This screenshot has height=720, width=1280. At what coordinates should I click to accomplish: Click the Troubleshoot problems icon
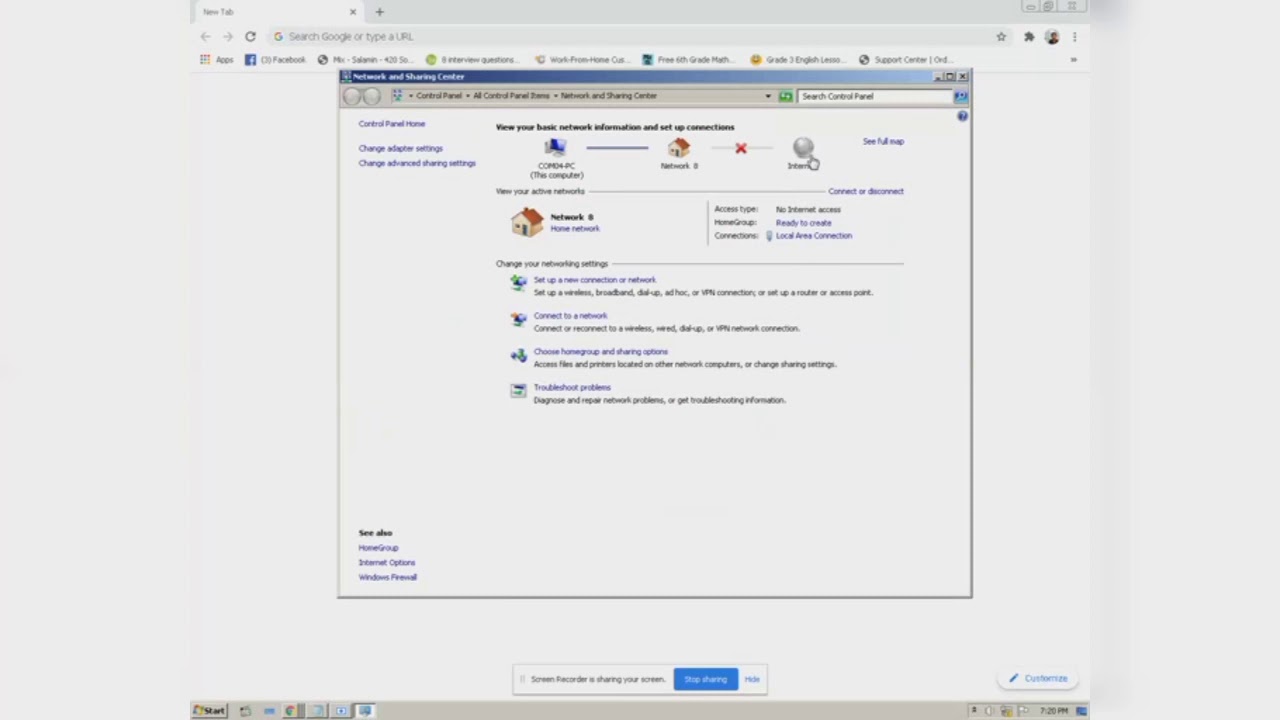(x=518, y=391)
